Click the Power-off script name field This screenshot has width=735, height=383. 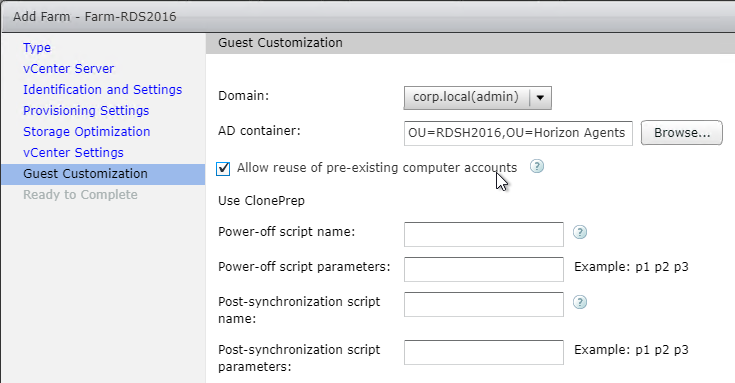coord(484,234)
